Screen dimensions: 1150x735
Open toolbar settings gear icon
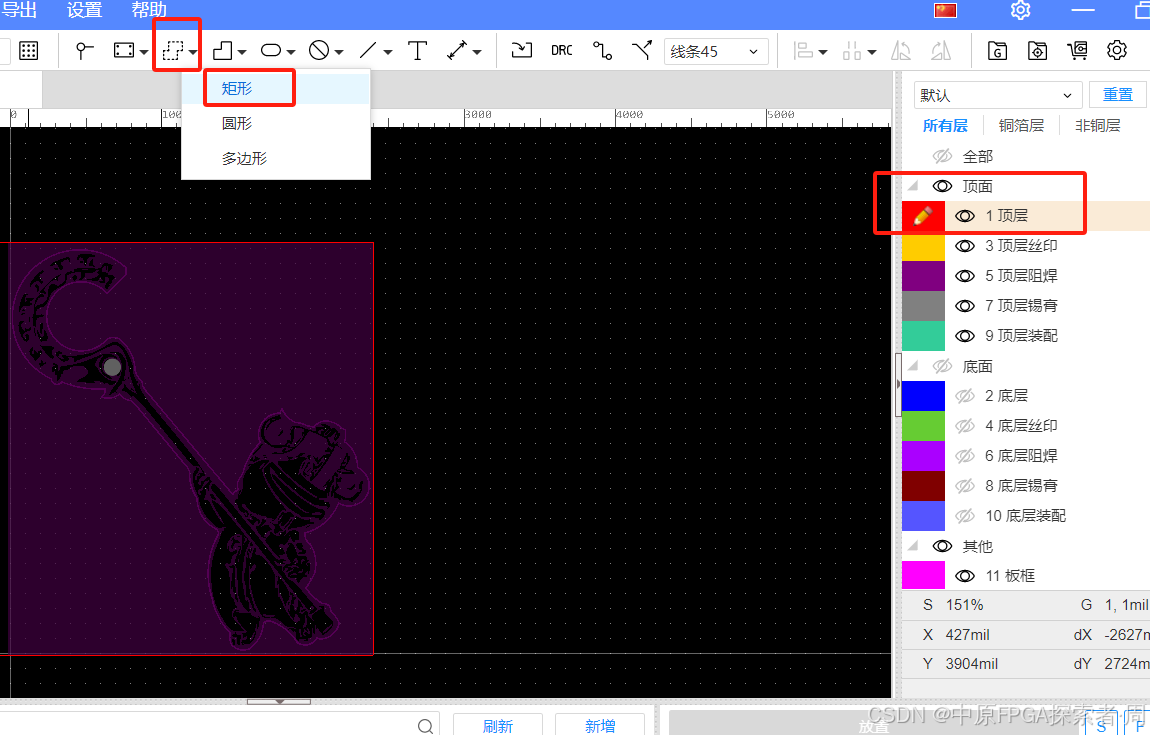(x=1117, y=51)
